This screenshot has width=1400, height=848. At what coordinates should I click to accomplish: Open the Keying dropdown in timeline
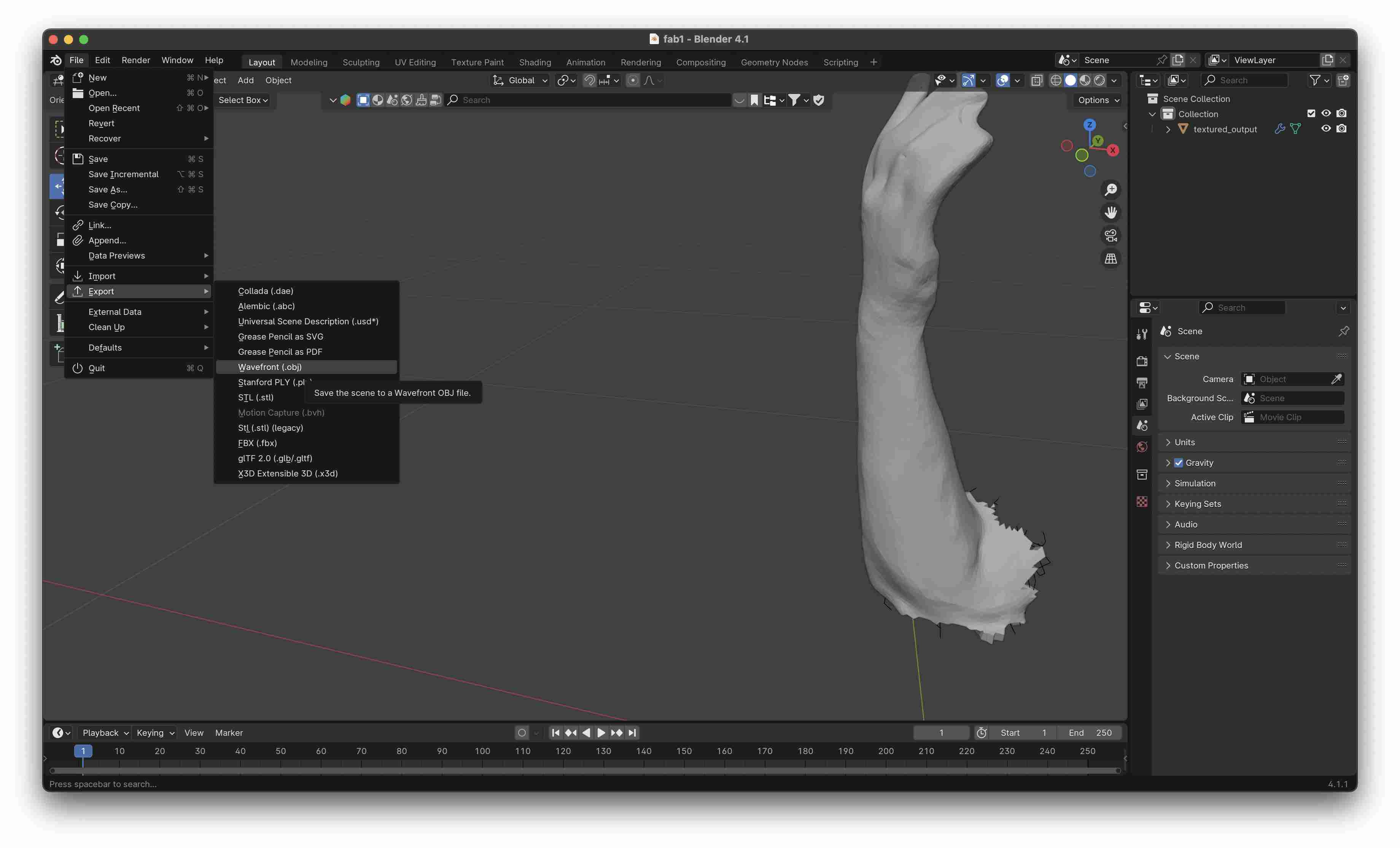155,733
